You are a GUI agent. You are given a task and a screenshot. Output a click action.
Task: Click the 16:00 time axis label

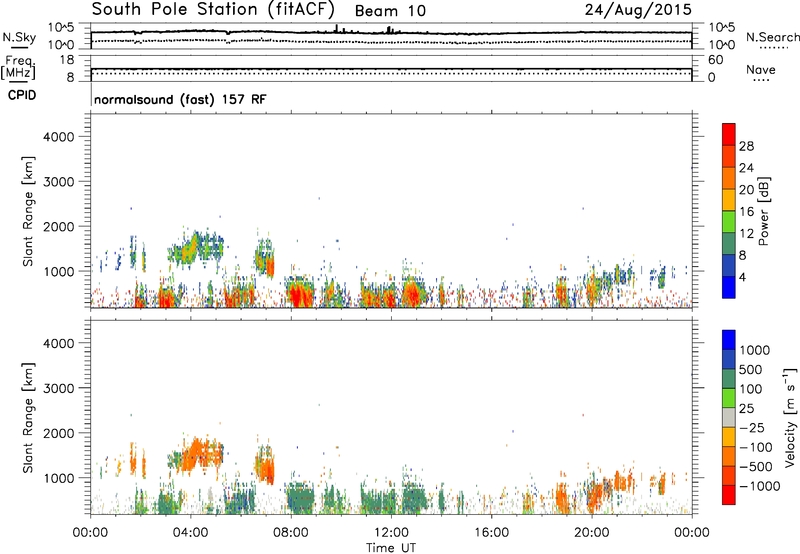point(491,533)
